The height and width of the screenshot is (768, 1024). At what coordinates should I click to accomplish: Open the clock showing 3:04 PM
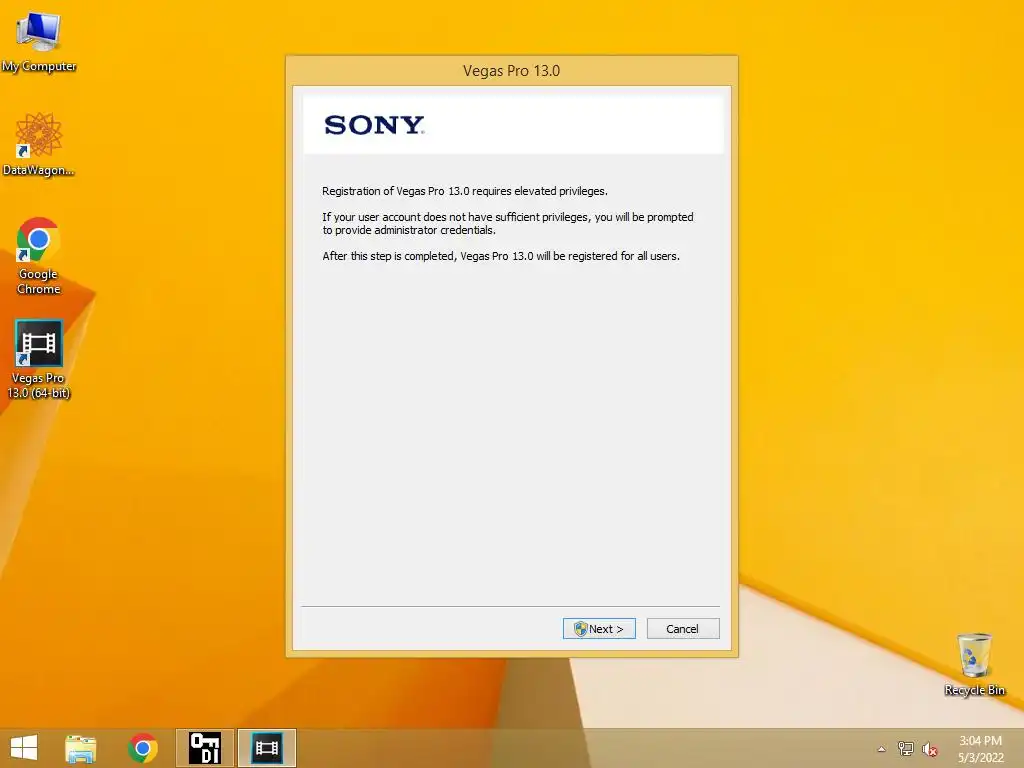980,749
